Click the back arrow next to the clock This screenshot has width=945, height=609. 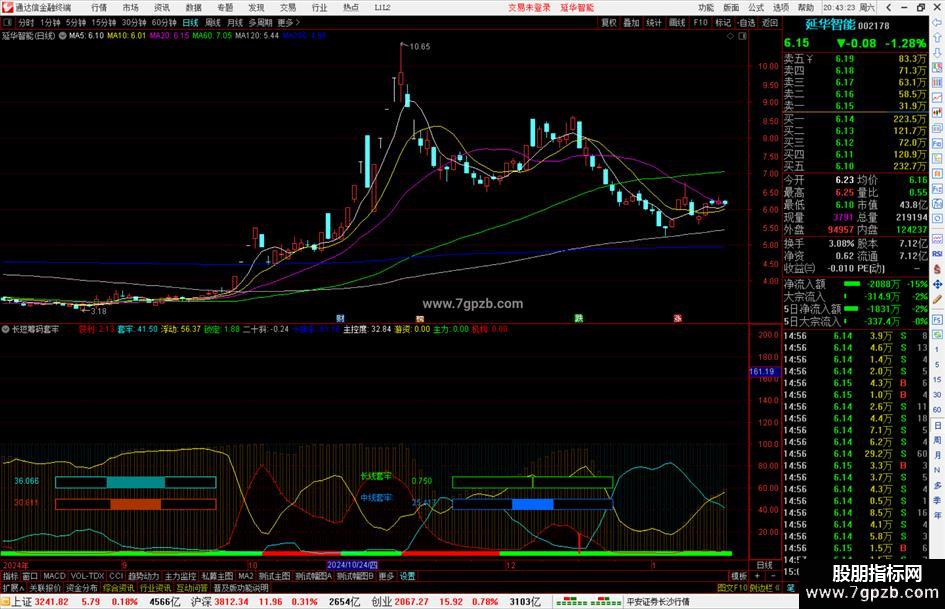tap(889, 7)
